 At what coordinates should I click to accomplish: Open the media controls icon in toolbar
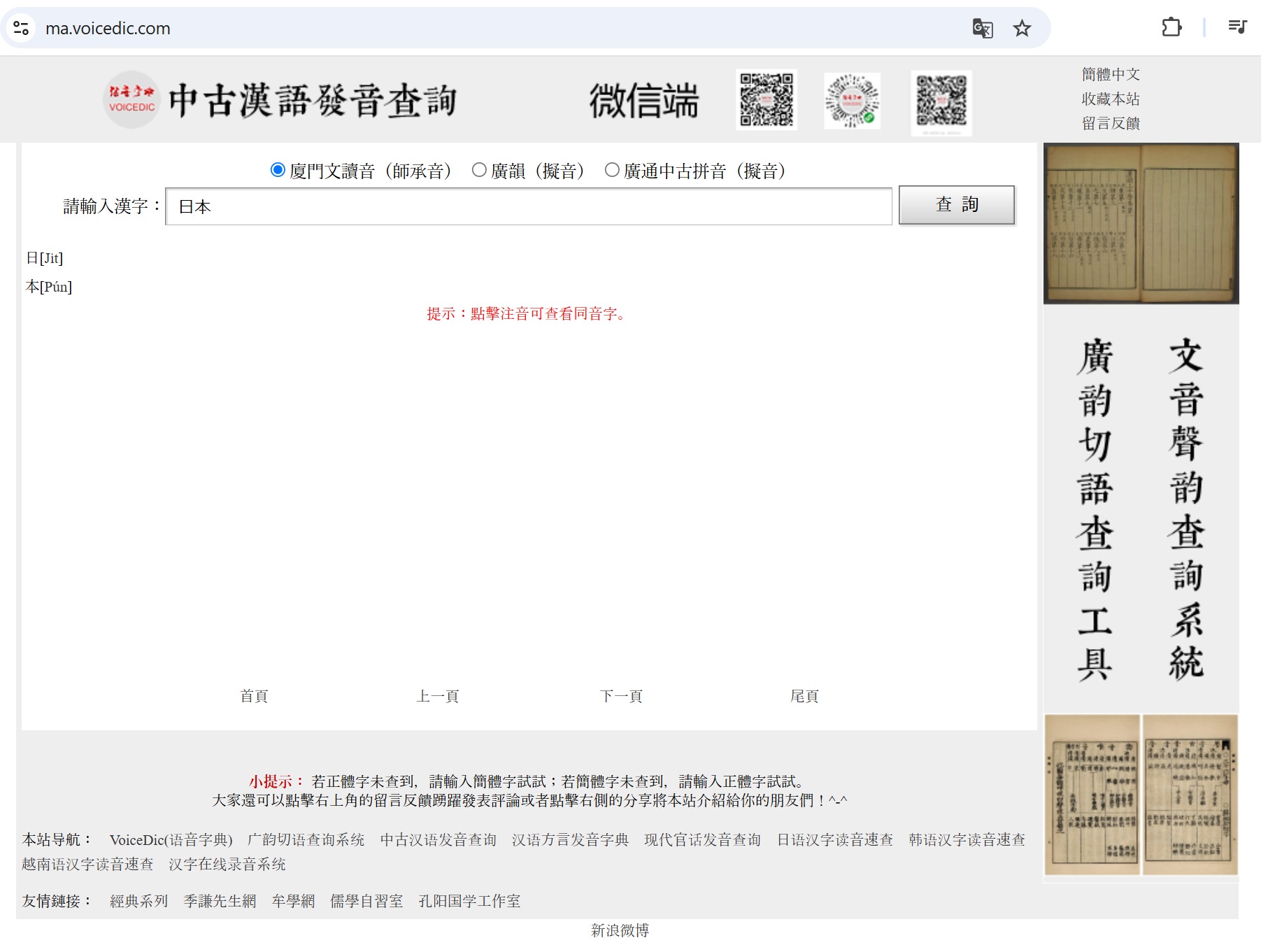click(1237, 27)
